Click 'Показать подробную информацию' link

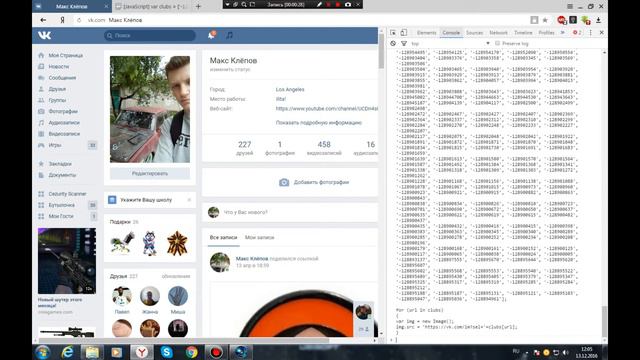tap(319, 122)
